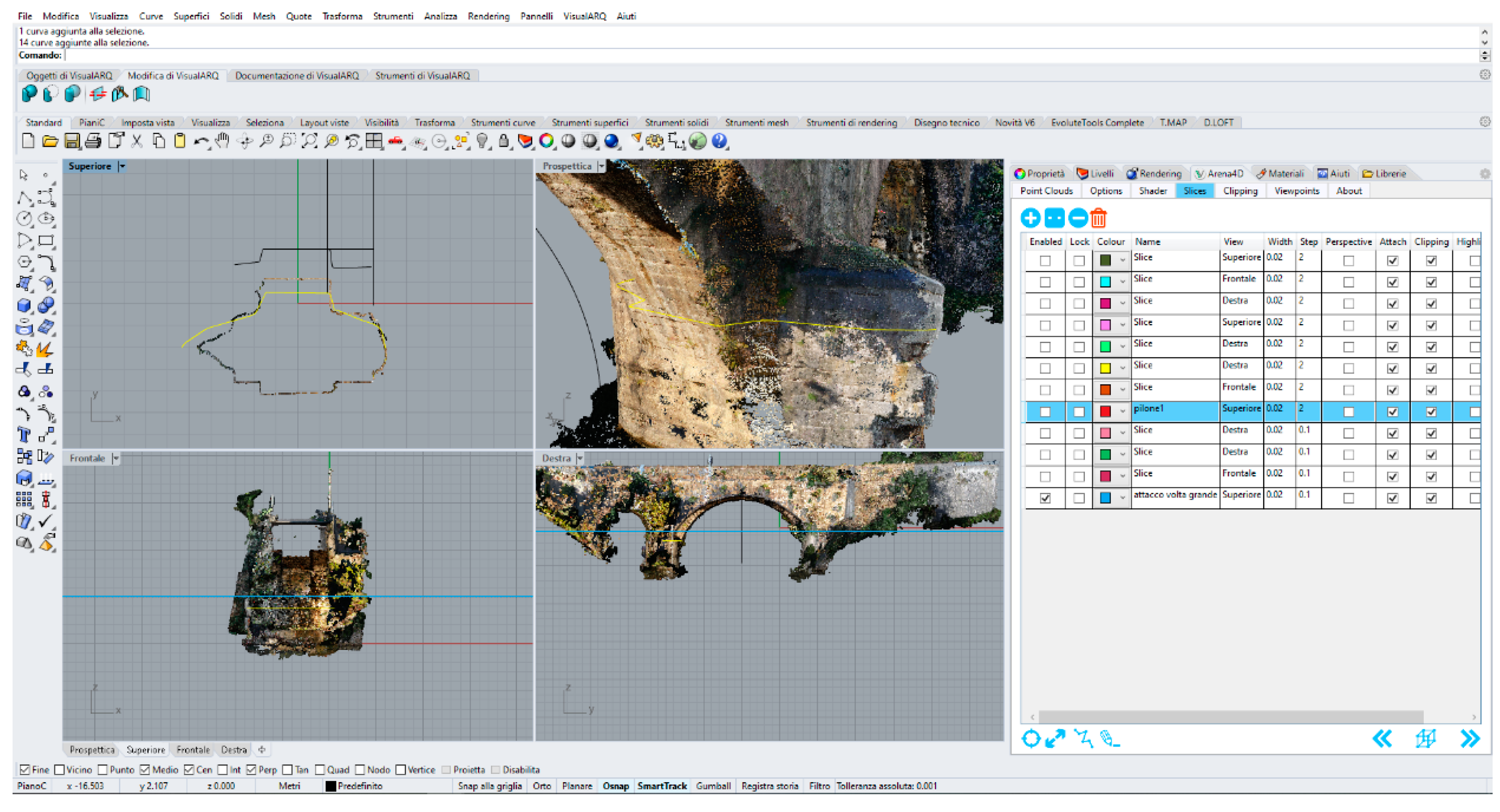Click the four-viewport layout icon
1500x812 pixels.
click(374, 141)
